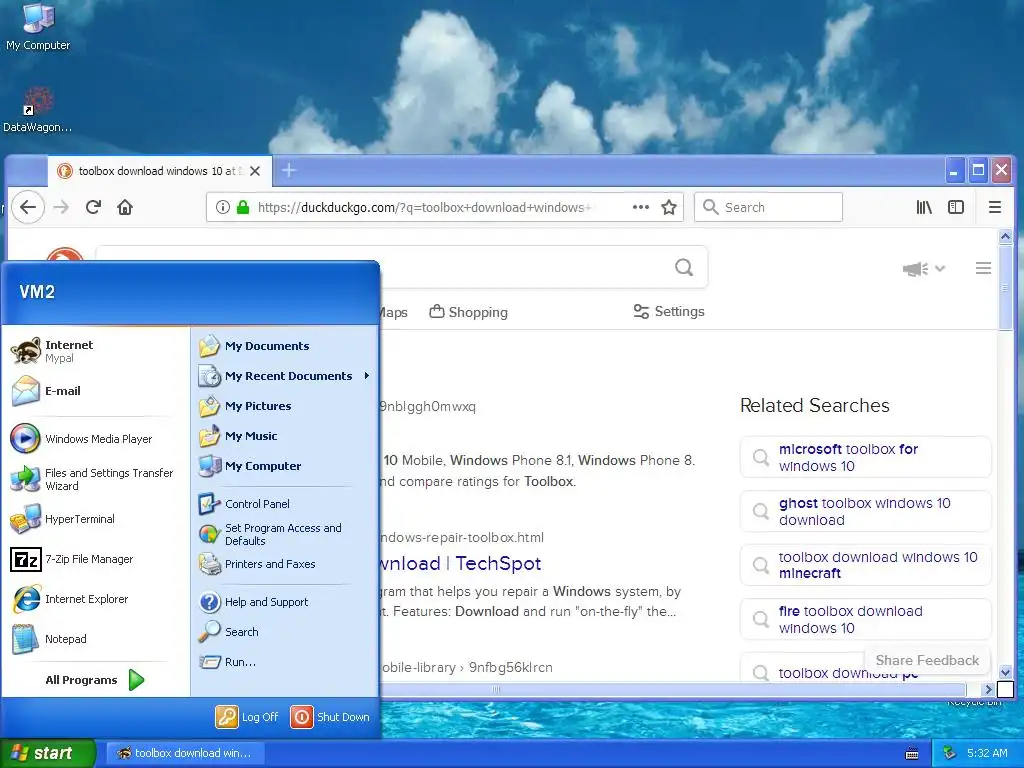This screenshot has width=1024, height=768.
Task: Open the browser hamburger menu
Action: (x=995, y=207)
